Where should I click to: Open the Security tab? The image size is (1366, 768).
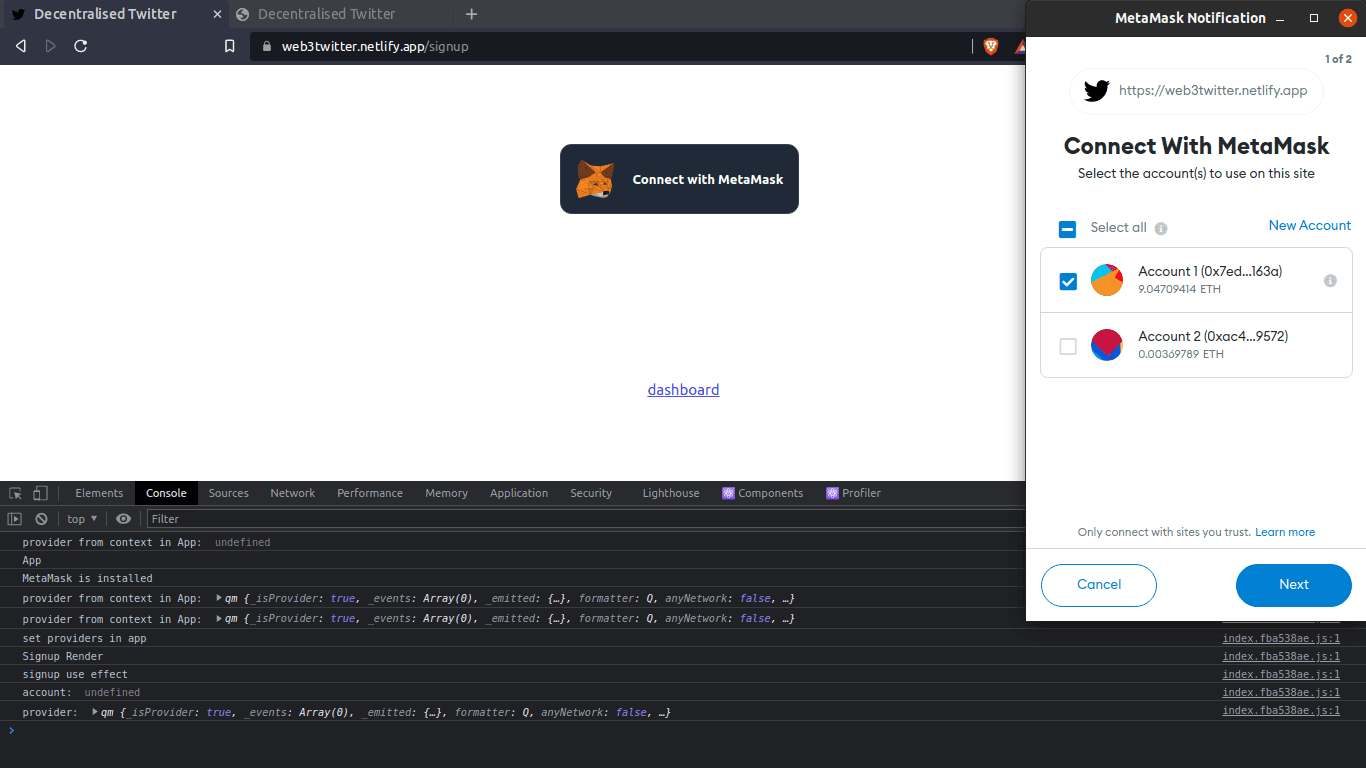point(591,493)
